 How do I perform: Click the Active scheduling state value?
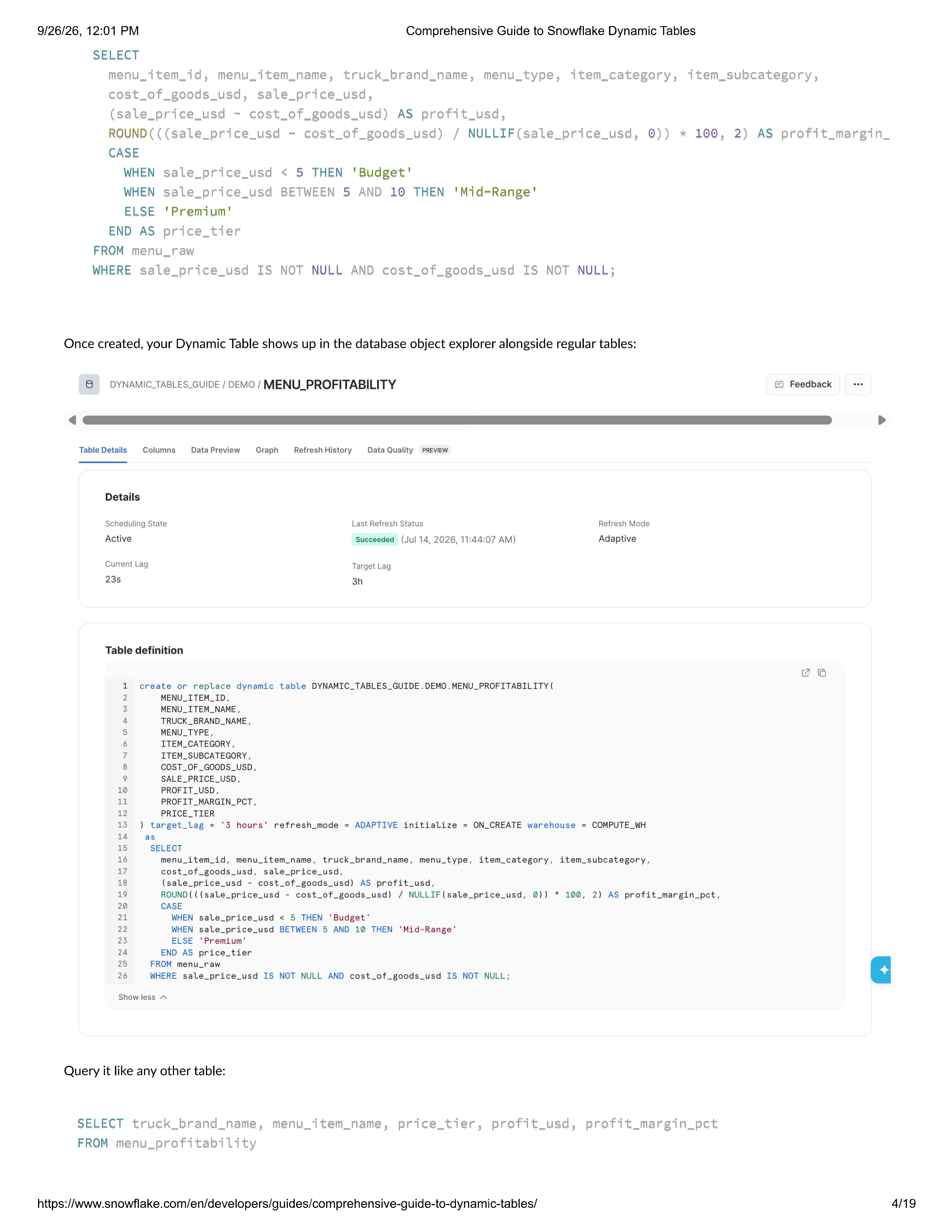click(118, 539)
